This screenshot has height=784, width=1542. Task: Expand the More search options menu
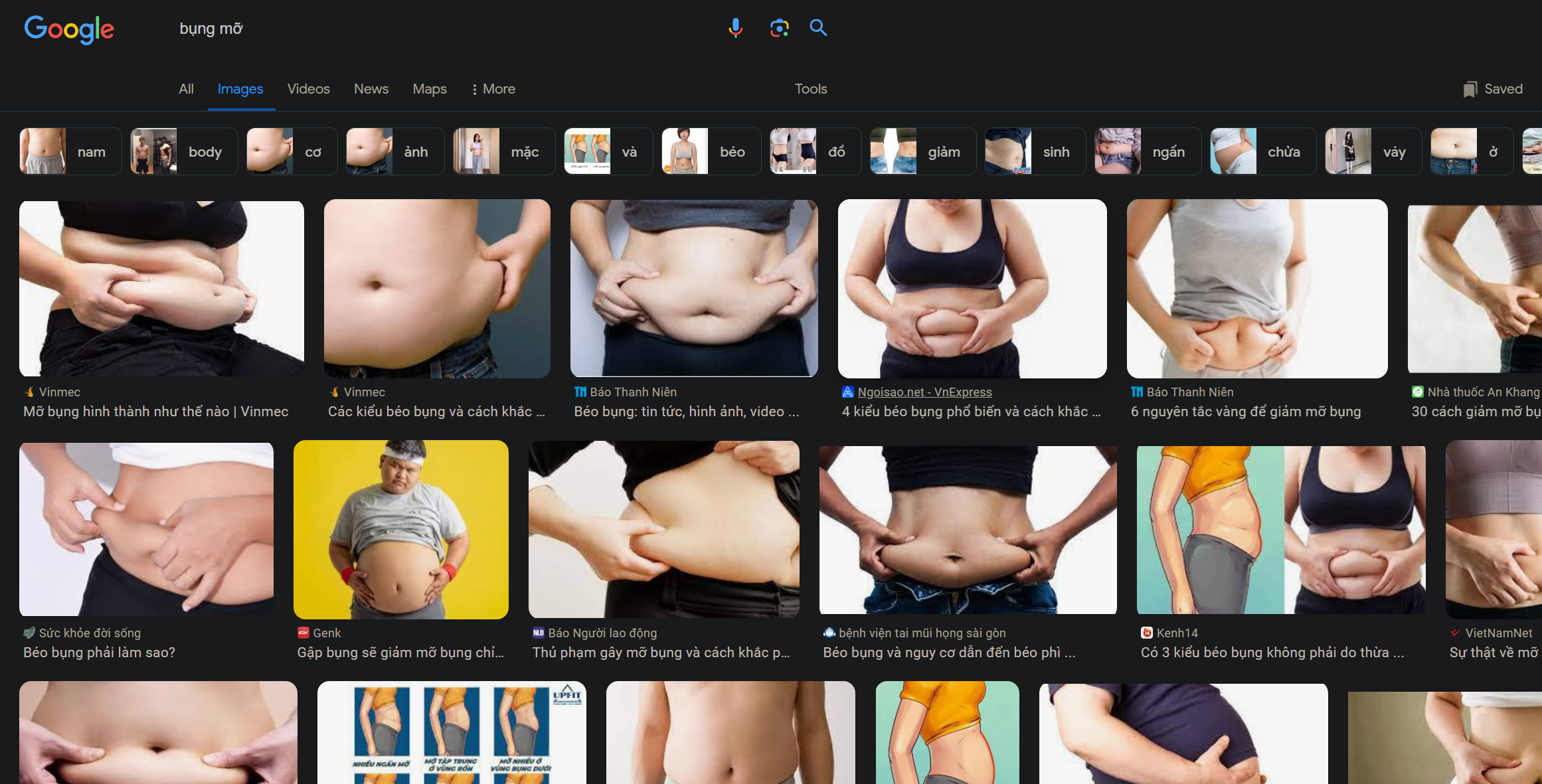pyautogui.click(x=493, y=89)
